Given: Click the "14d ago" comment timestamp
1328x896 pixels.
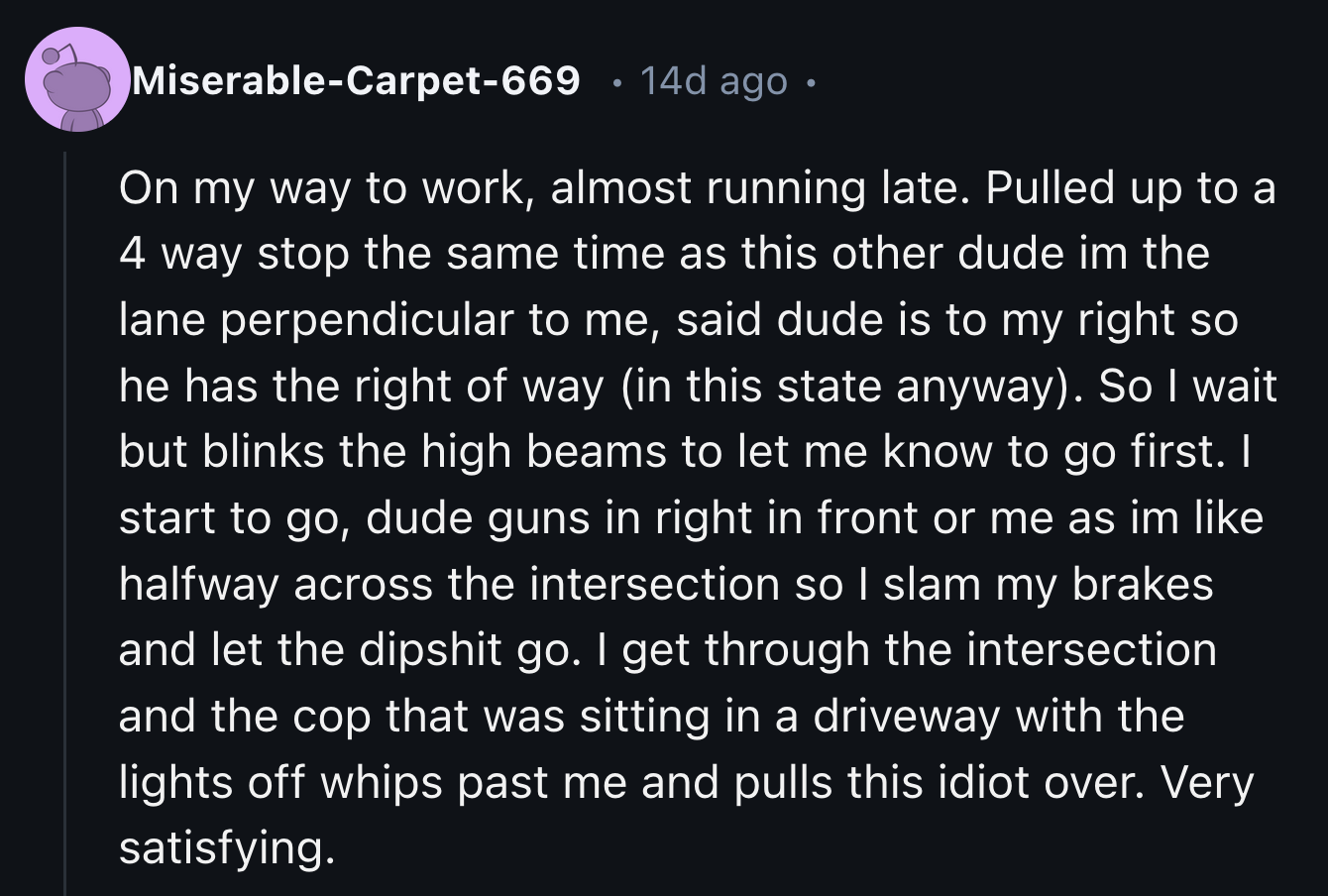Looking at the screenshot, I should pyautogui.click(x=714, y=81).
